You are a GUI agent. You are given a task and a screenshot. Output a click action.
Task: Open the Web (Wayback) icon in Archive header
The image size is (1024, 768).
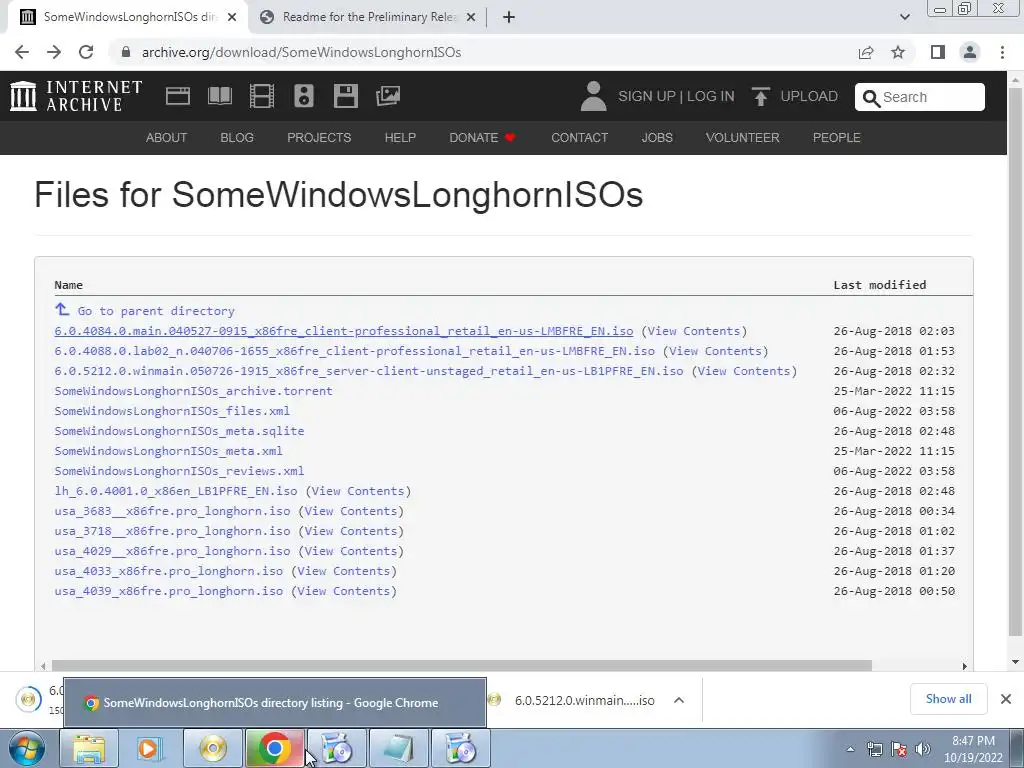[178, 96]
